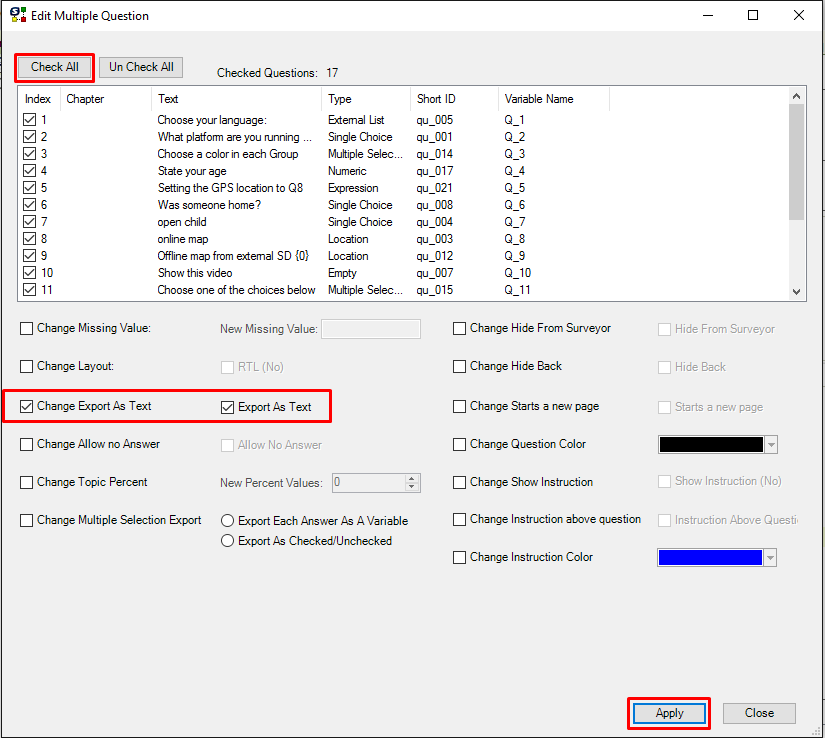Click the question list vertical scrollbar thumb
This screenshot has height=738, width=825.
pyautogui.click(x=797, y=162)
